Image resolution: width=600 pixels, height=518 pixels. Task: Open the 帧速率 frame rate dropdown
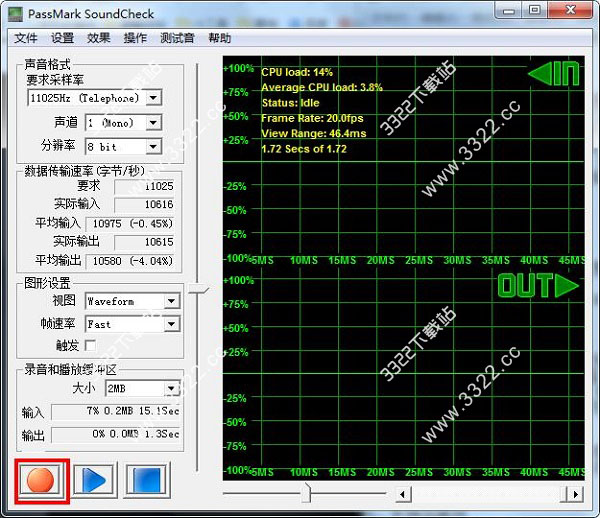pyautogui.click(x=171, y=324)
